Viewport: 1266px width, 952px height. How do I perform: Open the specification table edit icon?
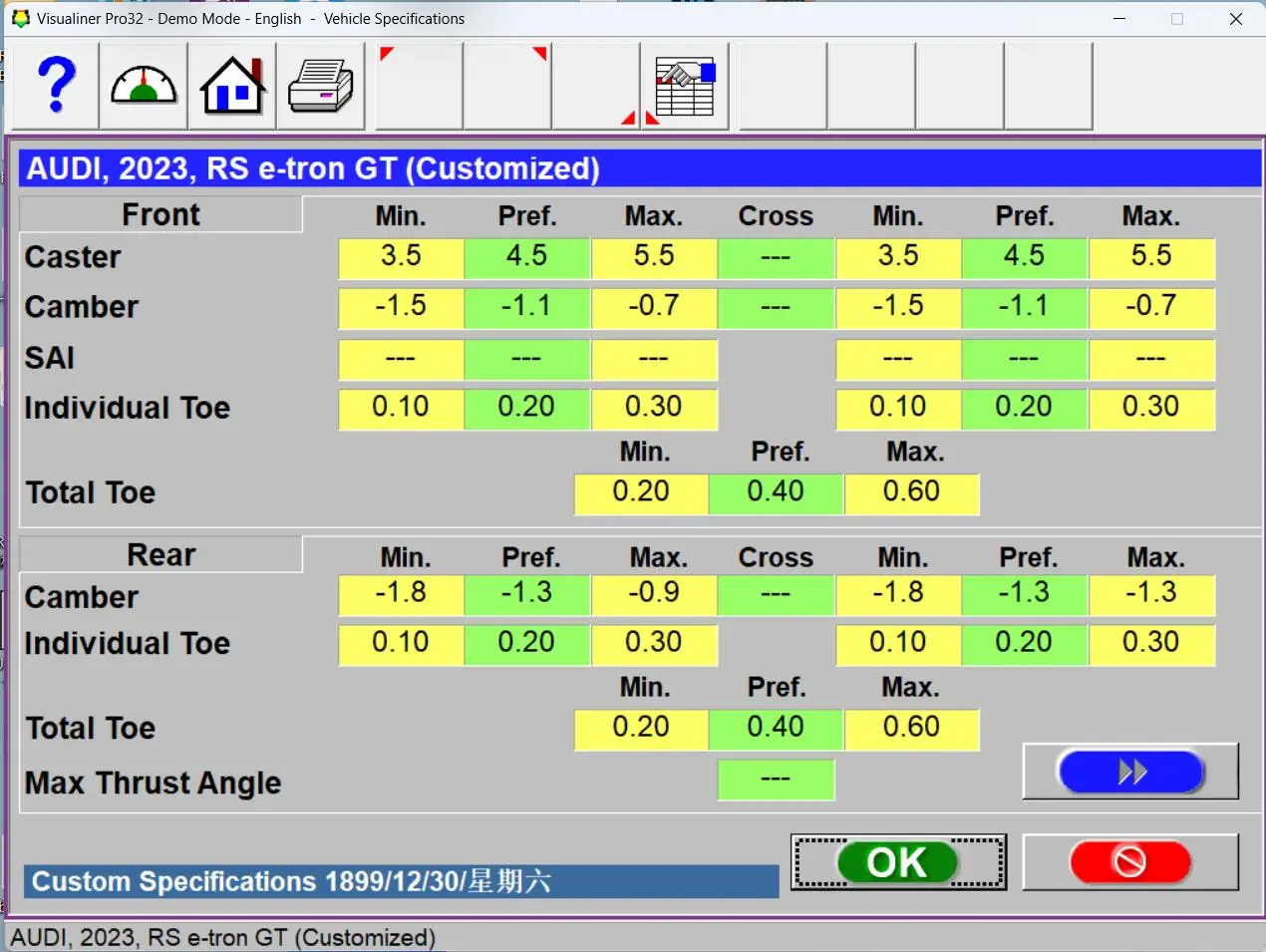(685, 86)
